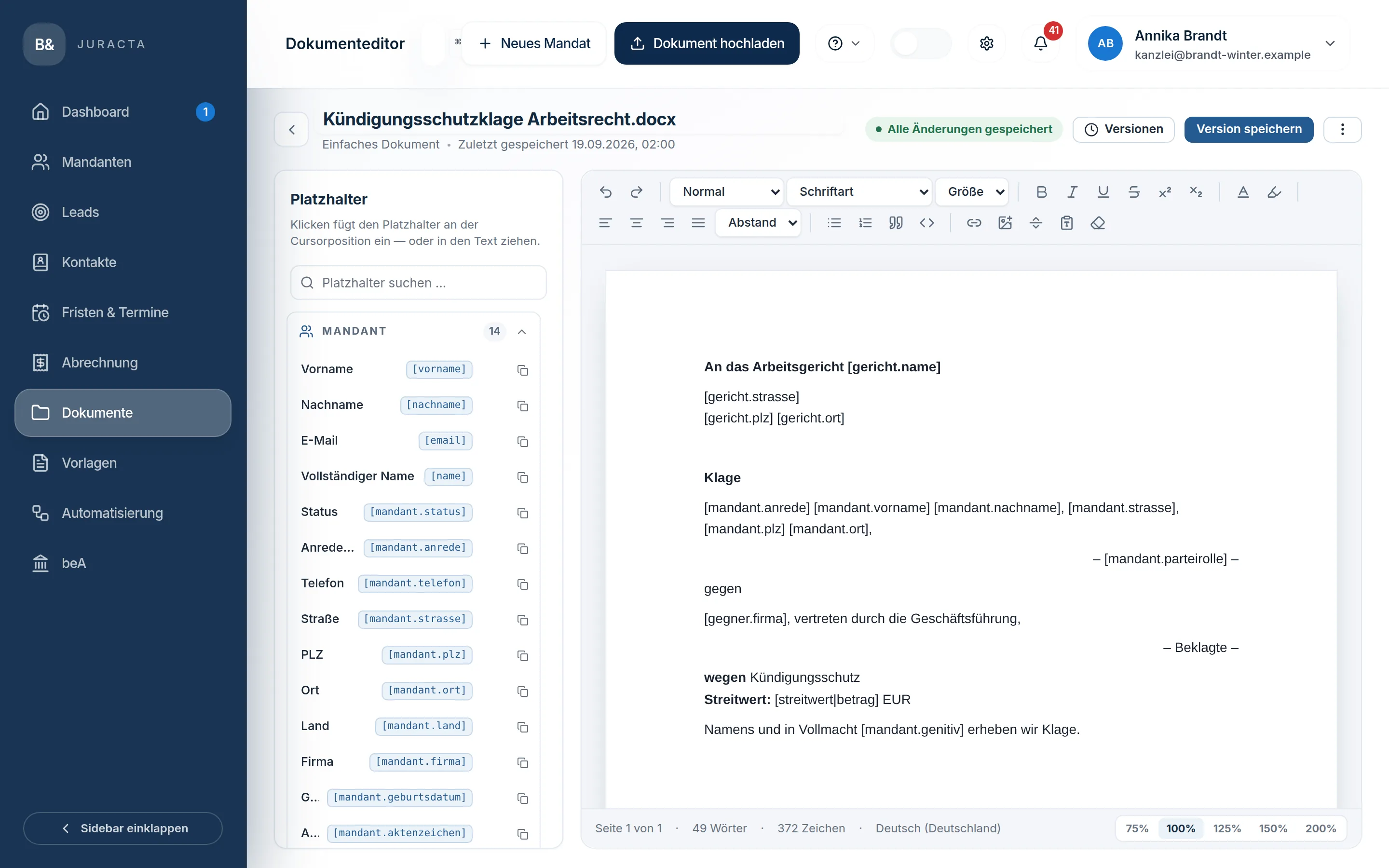The height and width of the screenshot is (868, 1389).
Task: Toggle underline formatting
Action: [x=1103, y=192]
